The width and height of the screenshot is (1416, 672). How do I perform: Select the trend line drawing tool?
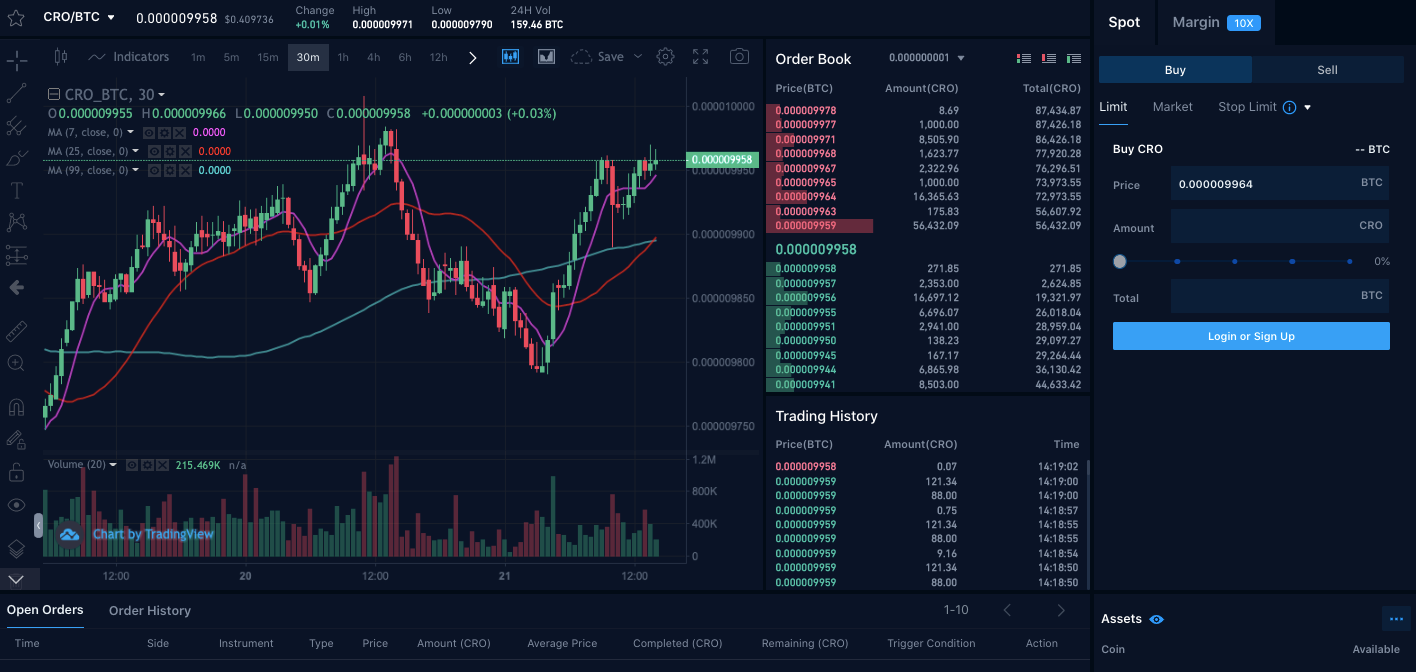[16, 93]
